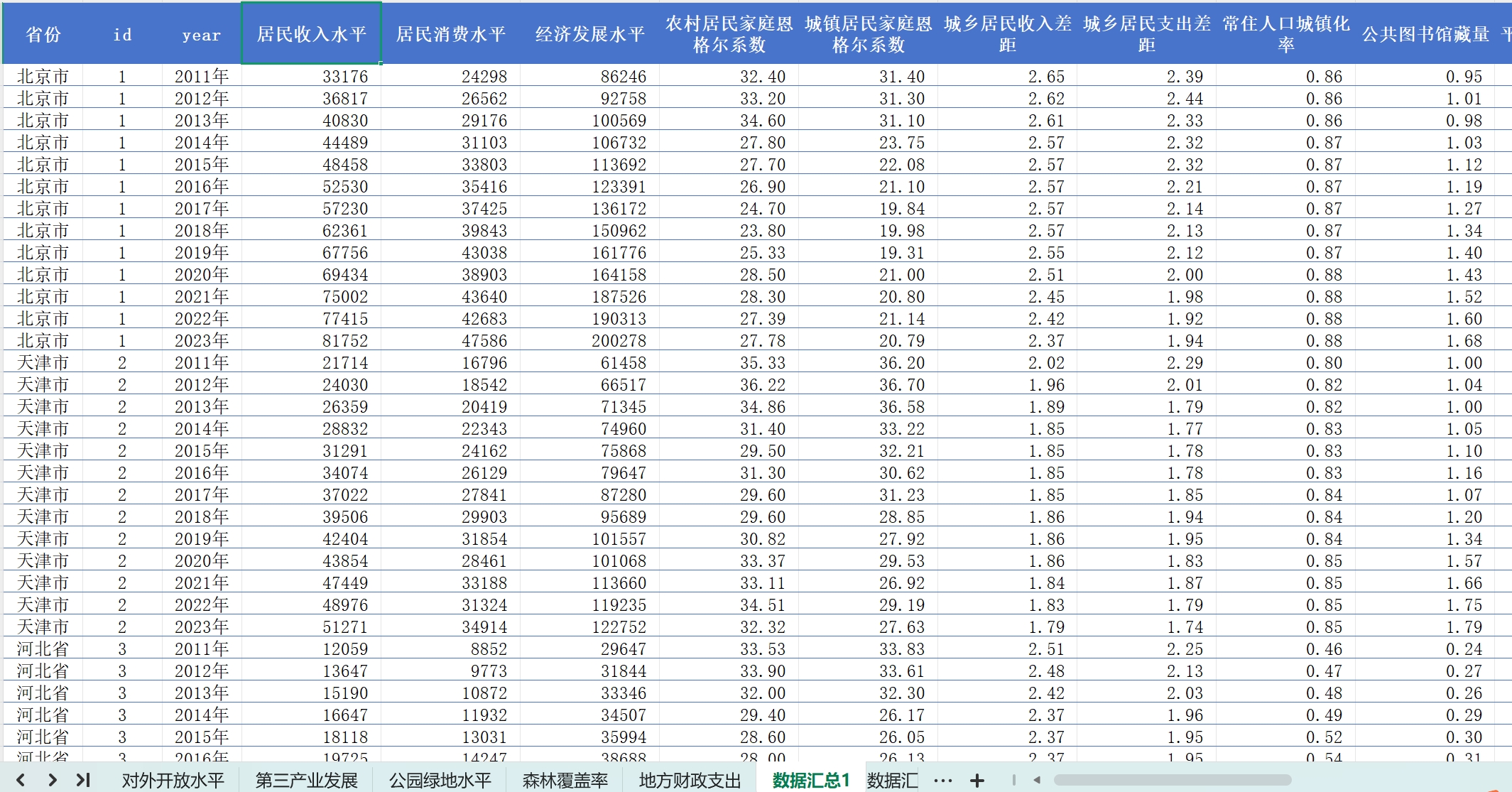Viewport: 1512px width, 792px height.
Task: Select the active 数据汇总1 sheet tab
Action: pos(810,781)
